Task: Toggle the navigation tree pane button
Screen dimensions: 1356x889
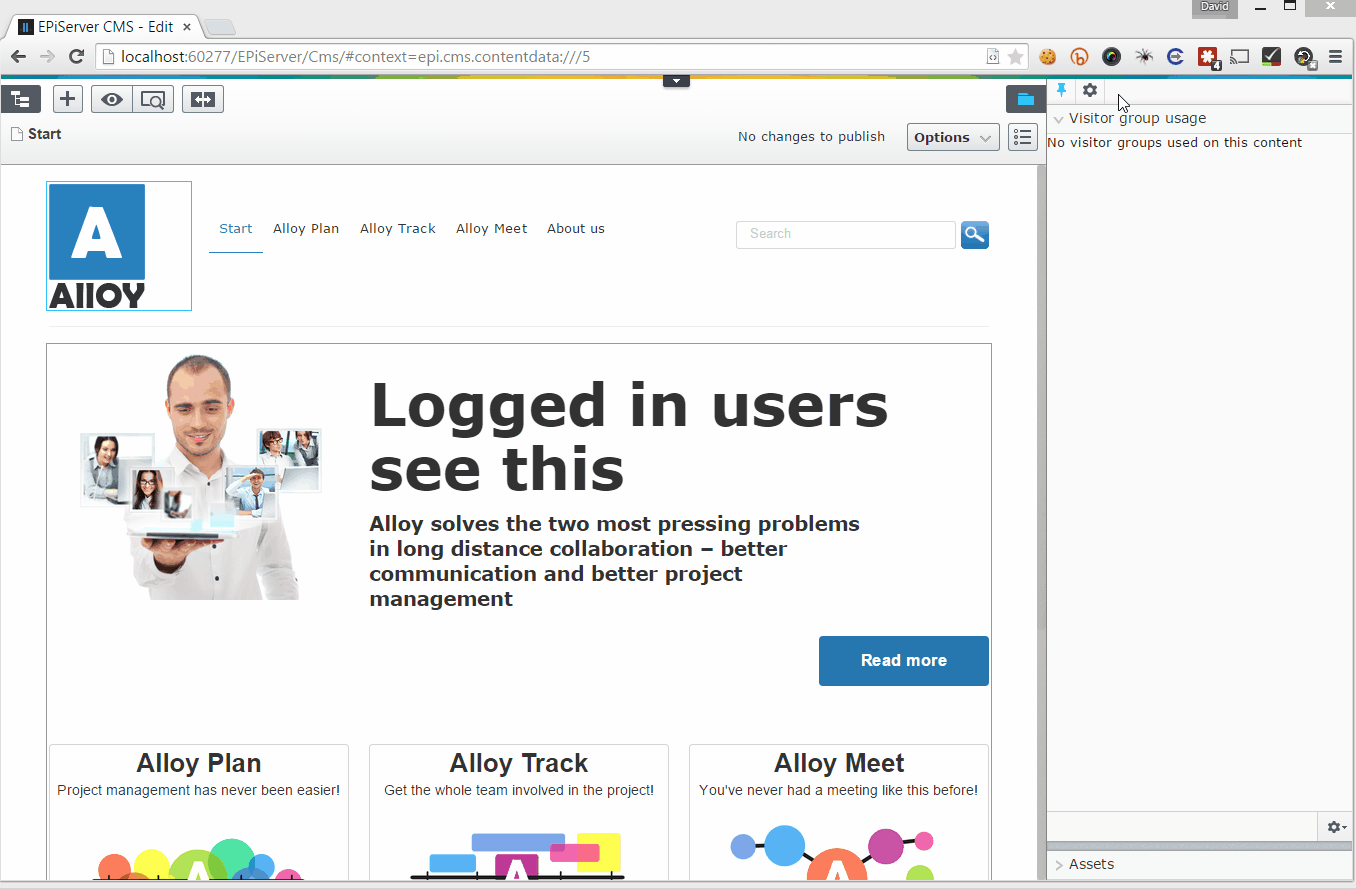Action: coord(21,99)
